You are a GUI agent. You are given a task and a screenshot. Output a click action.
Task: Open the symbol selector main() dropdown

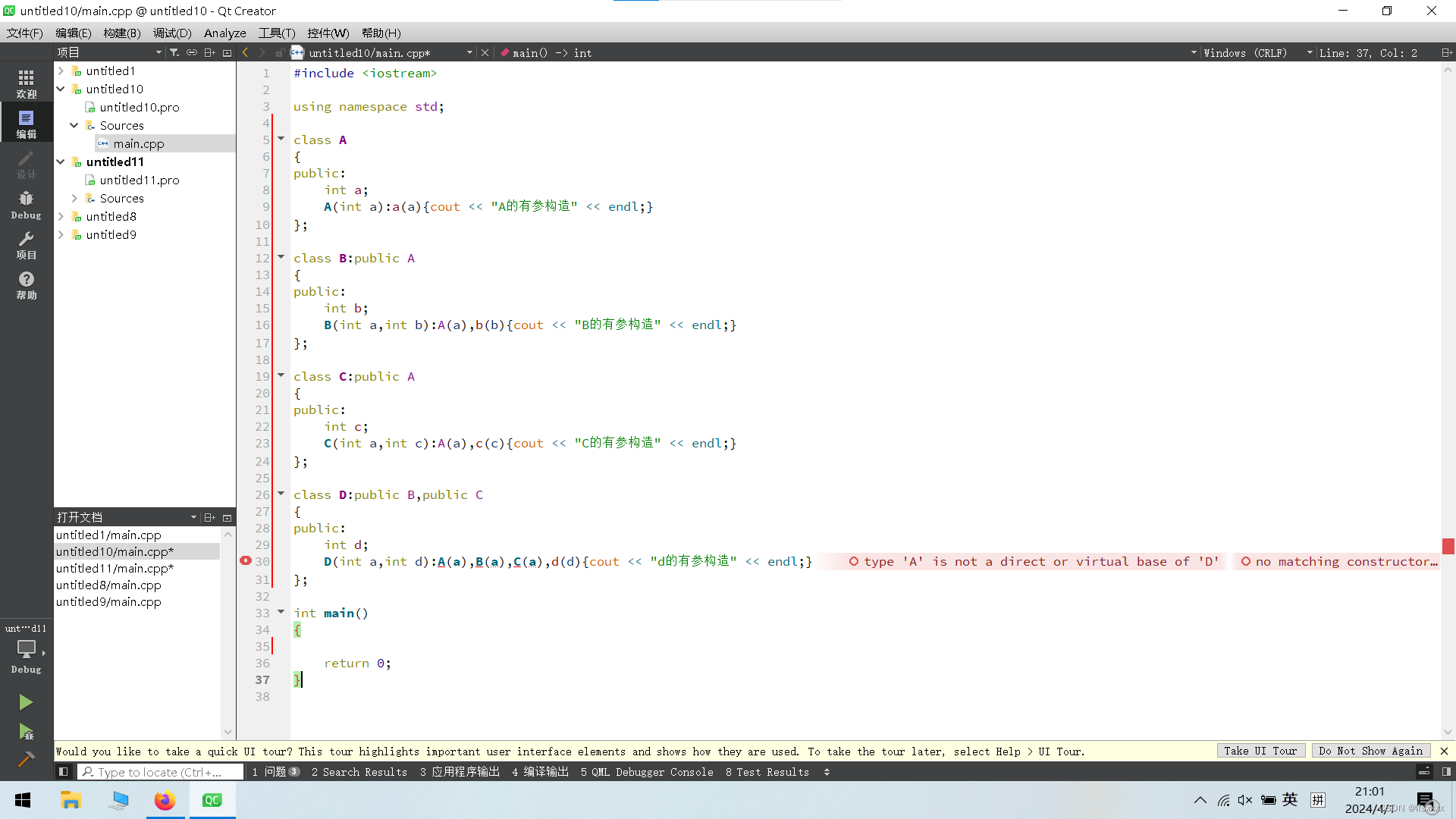click(848, 52)
